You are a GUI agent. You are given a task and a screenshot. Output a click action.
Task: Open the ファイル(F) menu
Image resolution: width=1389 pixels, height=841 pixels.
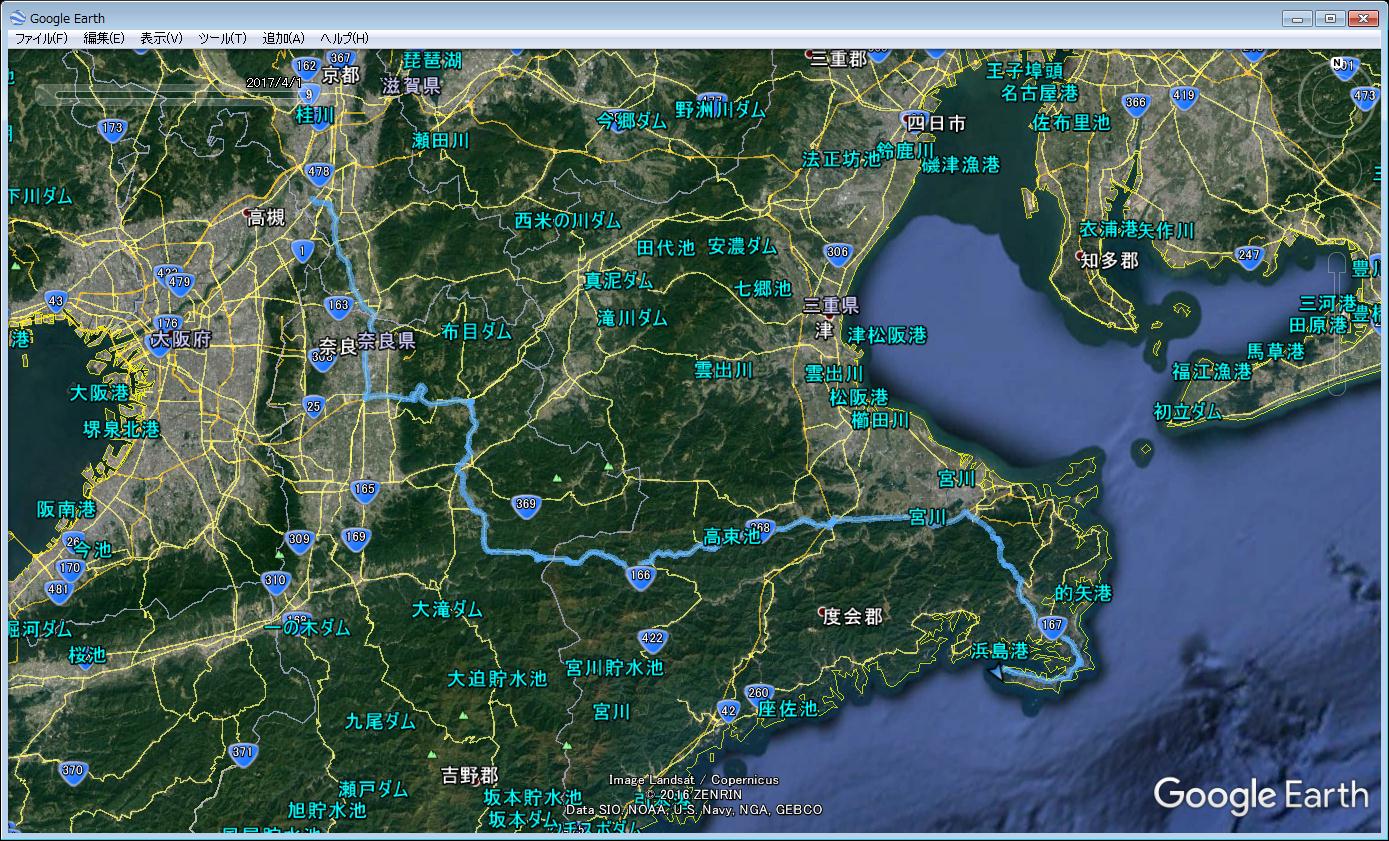(x=41, y=38)
